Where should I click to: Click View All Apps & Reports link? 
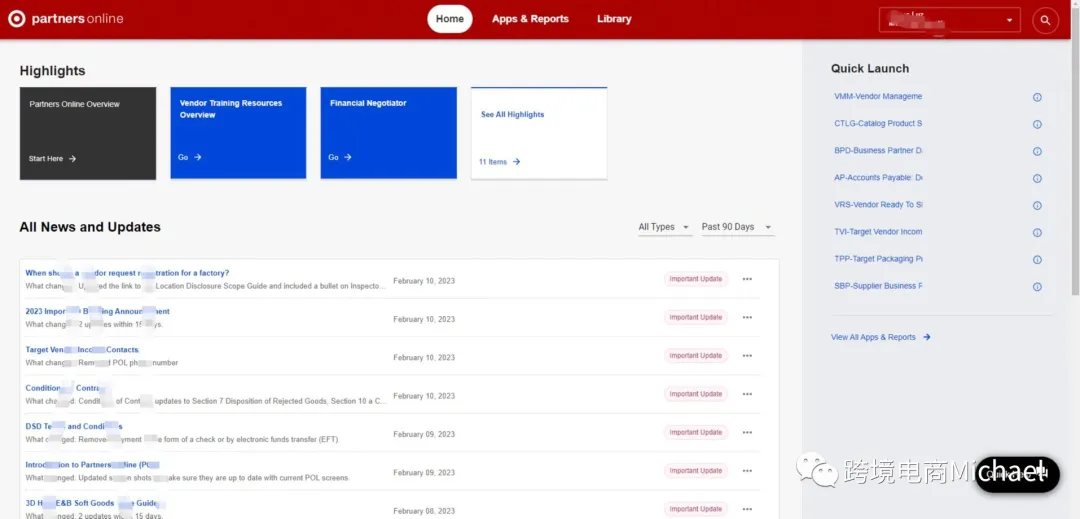click(873, 337)
